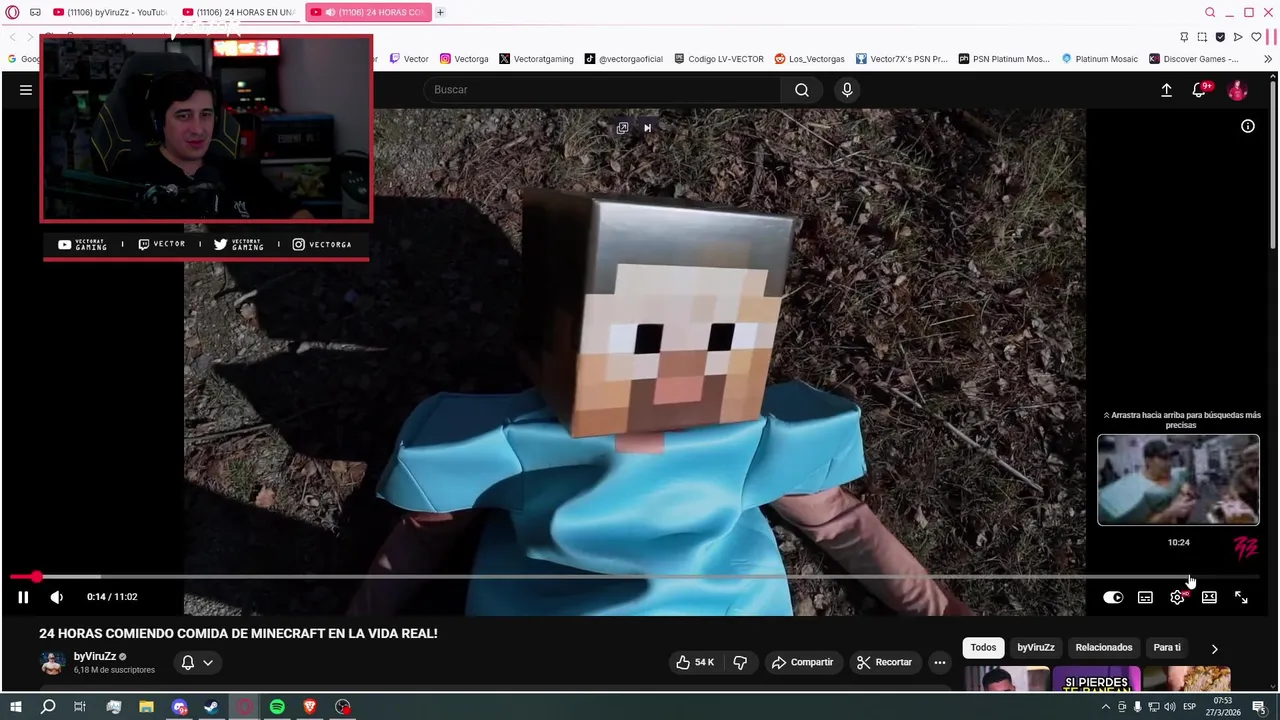The height and width of the screenshot is (720, 1280).
Task: Select the Para ti chip
Action: (x=1167, y=647)
